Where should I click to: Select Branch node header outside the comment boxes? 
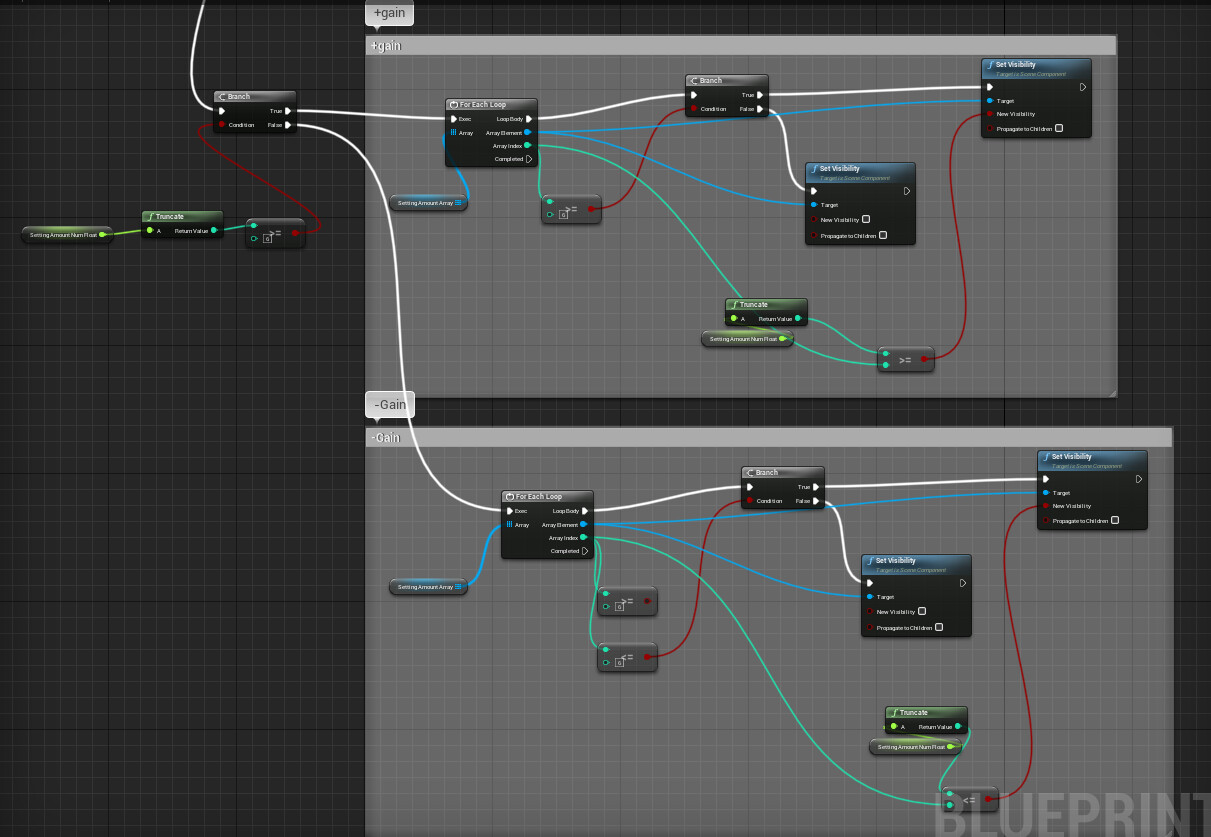pyautogui.click(x=255, y=97)
